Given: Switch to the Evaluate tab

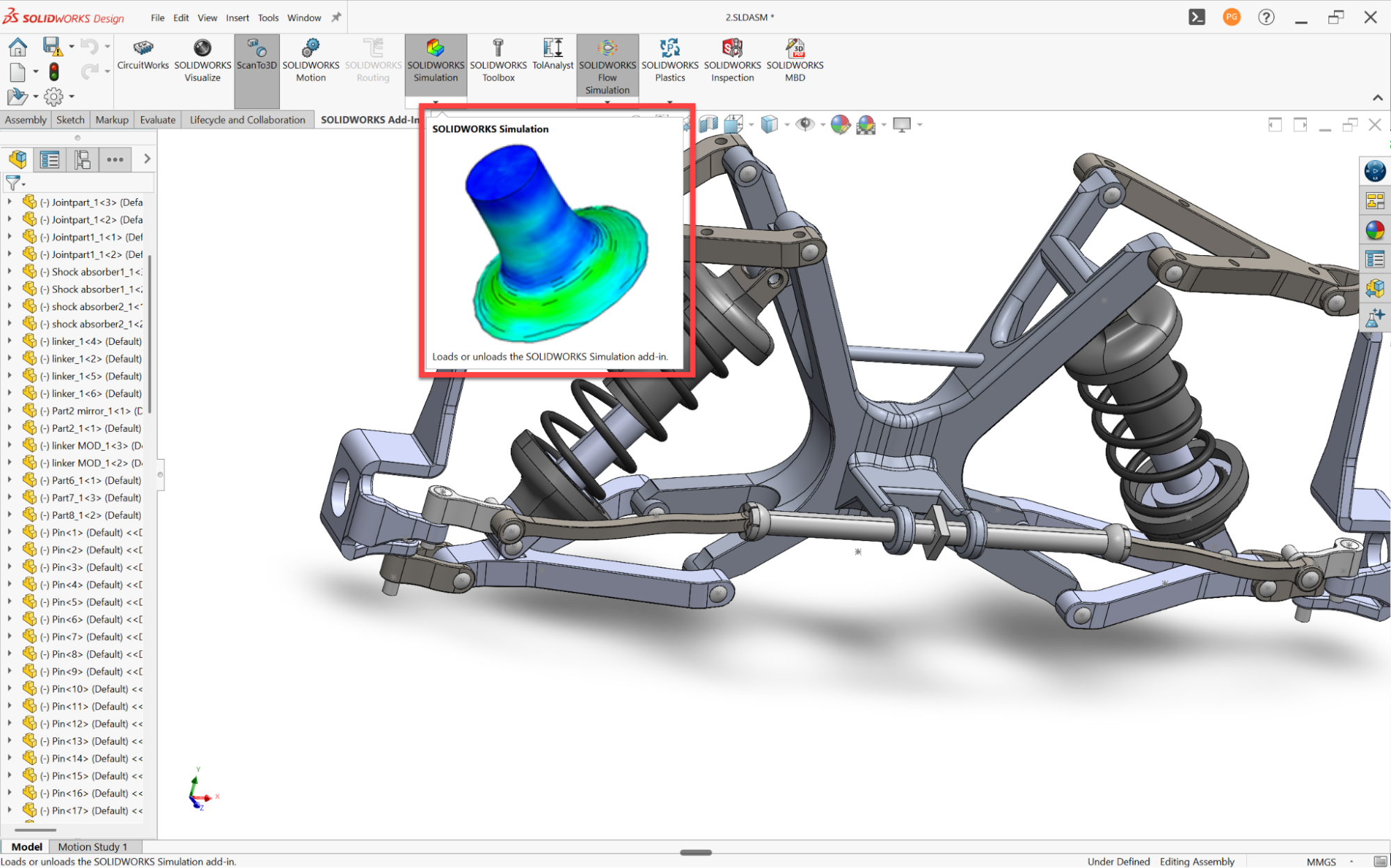Looking at the screenshot, I should click(158, 120).
